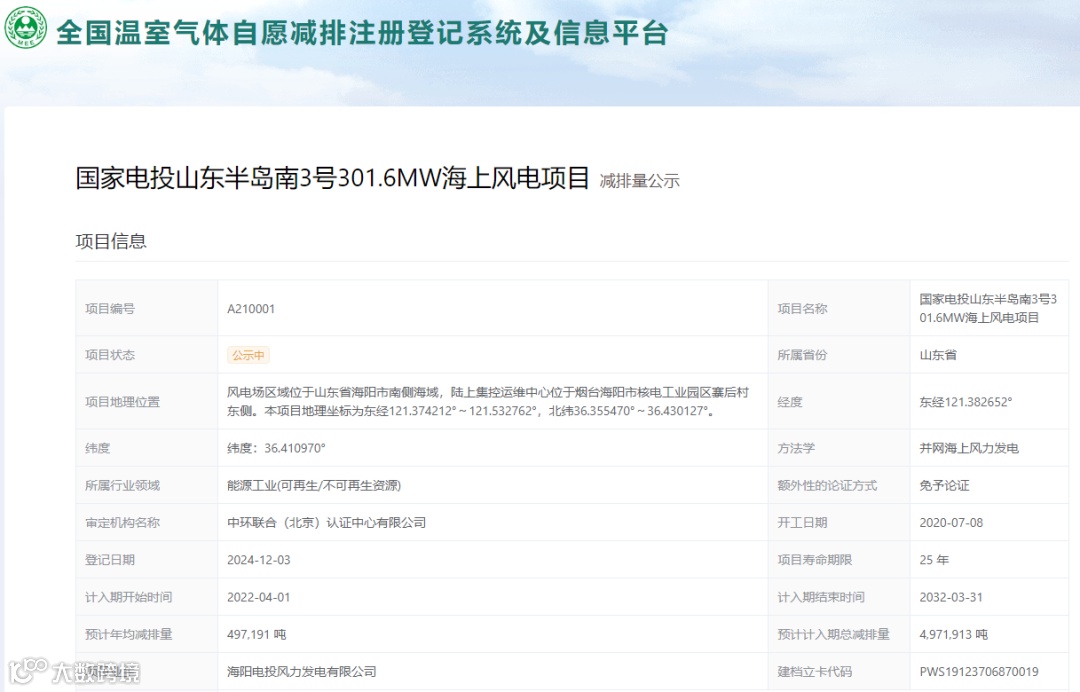This screenshot has width=1080, height=692.
Task: Select the 经度 label cell
Action: point(839,401)
